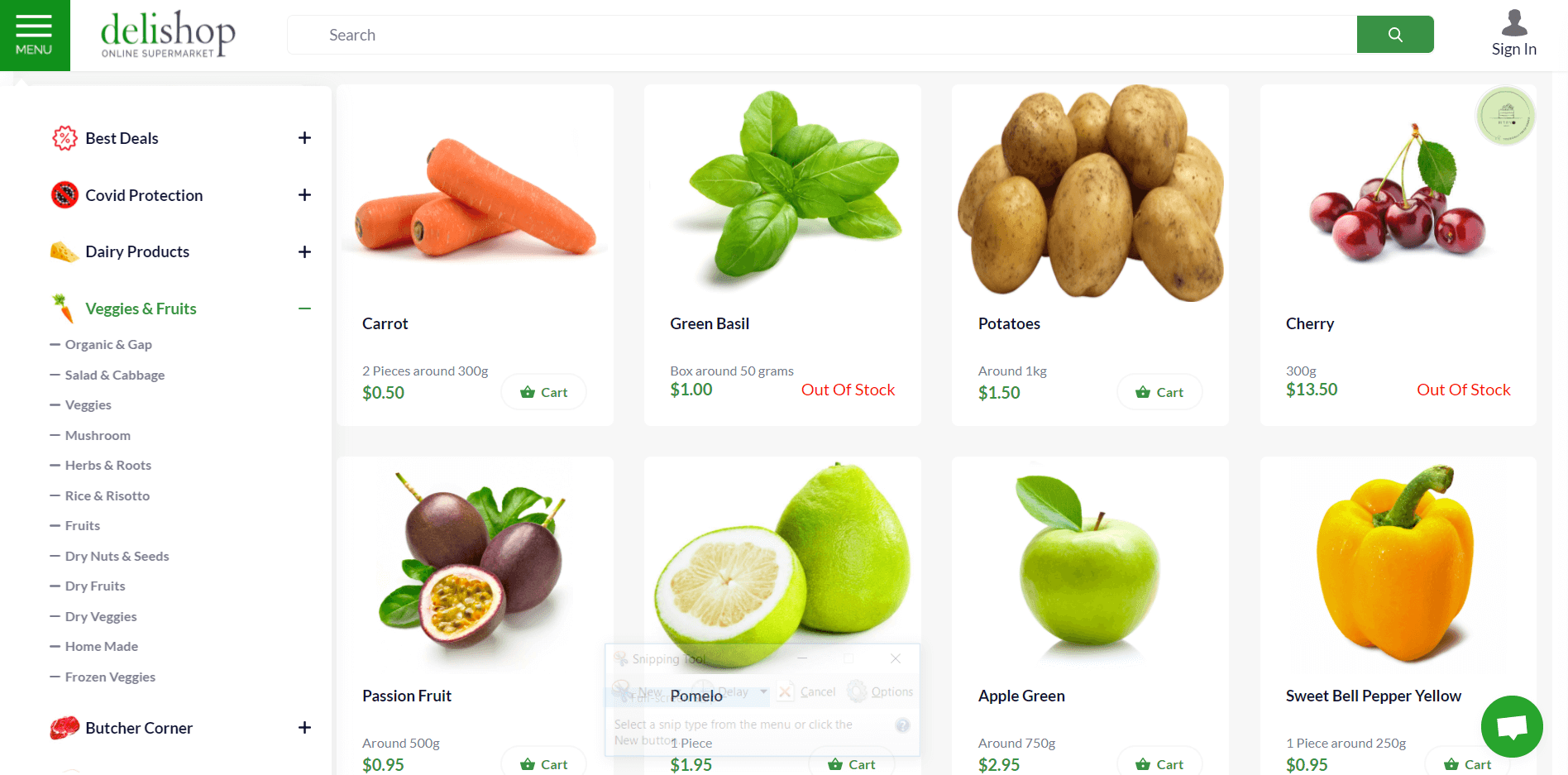Image resolution: width=1568 pixels, height=775 pixels.
Task: Open the live chat bubble icon
Action: click(x=1512, y=726)
